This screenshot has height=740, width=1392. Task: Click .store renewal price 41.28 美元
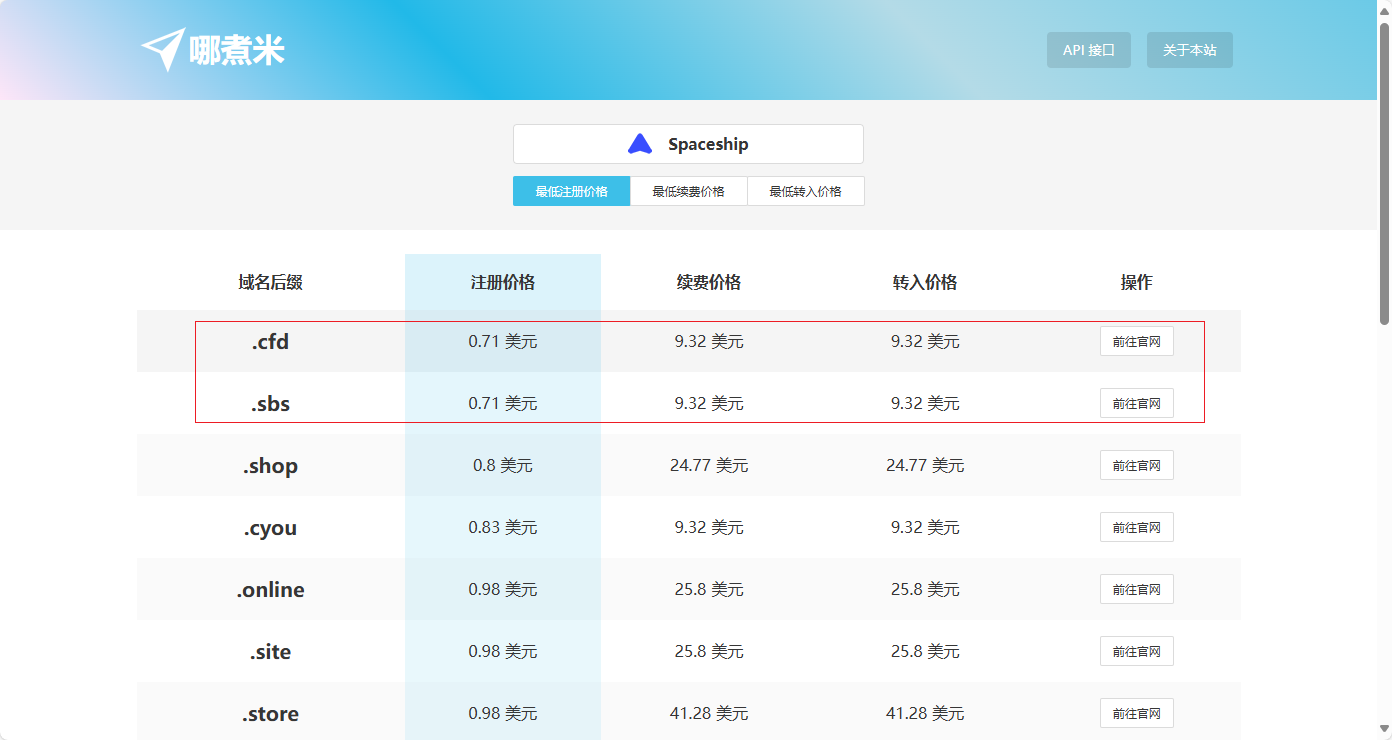709,713
